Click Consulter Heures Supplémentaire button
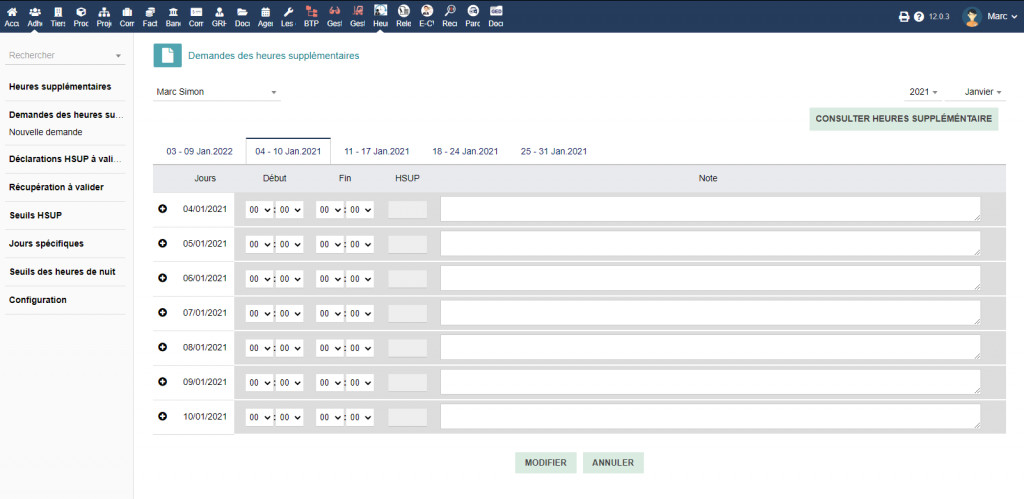This screenshot has width=1024, height=499. click(904, 119)
